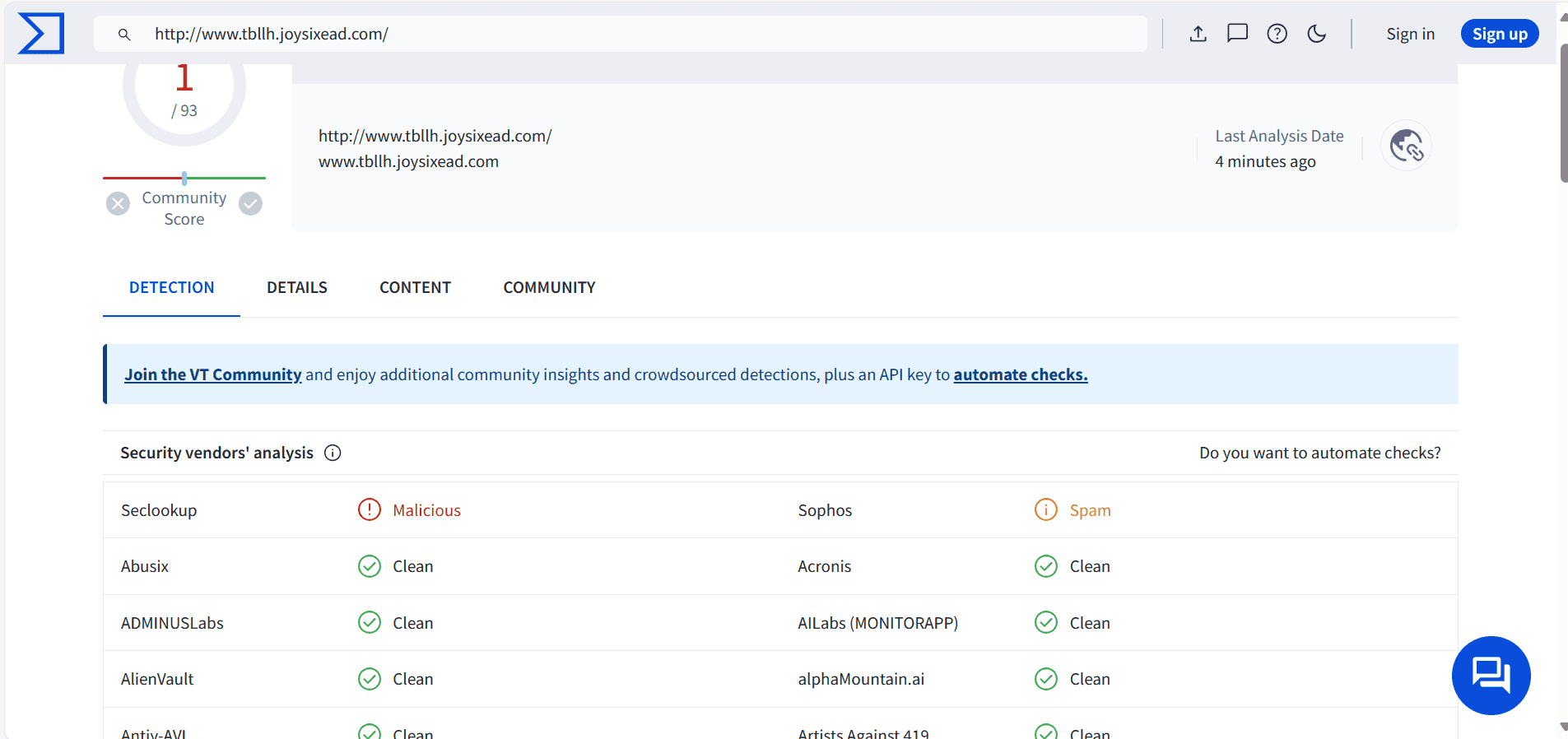Image resolution: width=1568 pixels, height=739 pixels.
Task: Click the ADMINUSLabs vendor name
Action: 172,623
